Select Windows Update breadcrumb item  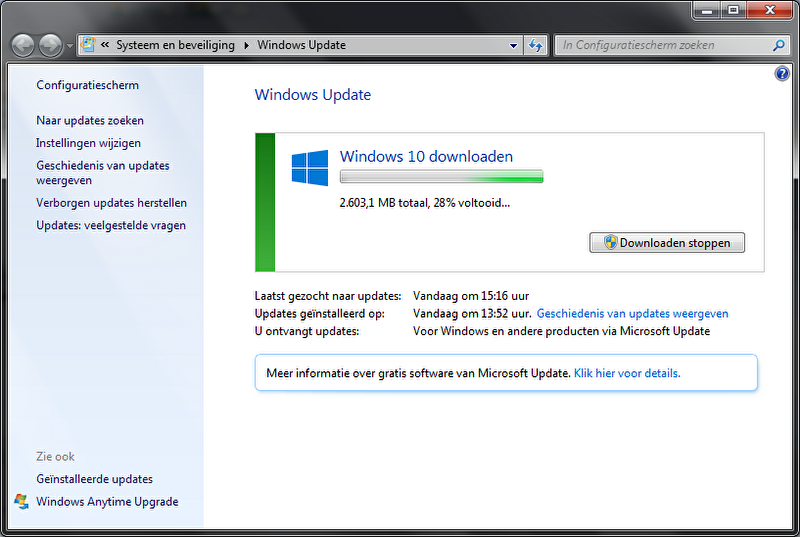tap(301, 45)
